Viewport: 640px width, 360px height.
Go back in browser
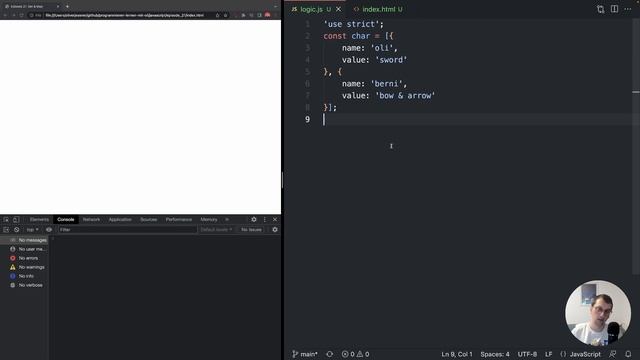click(5, 15)
